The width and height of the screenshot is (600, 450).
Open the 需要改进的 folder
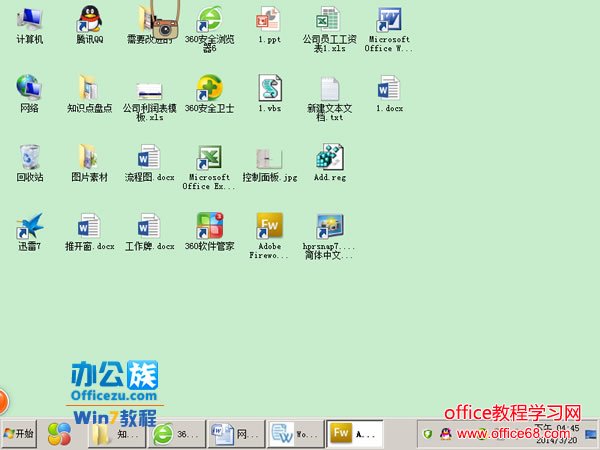coord(151,25)
